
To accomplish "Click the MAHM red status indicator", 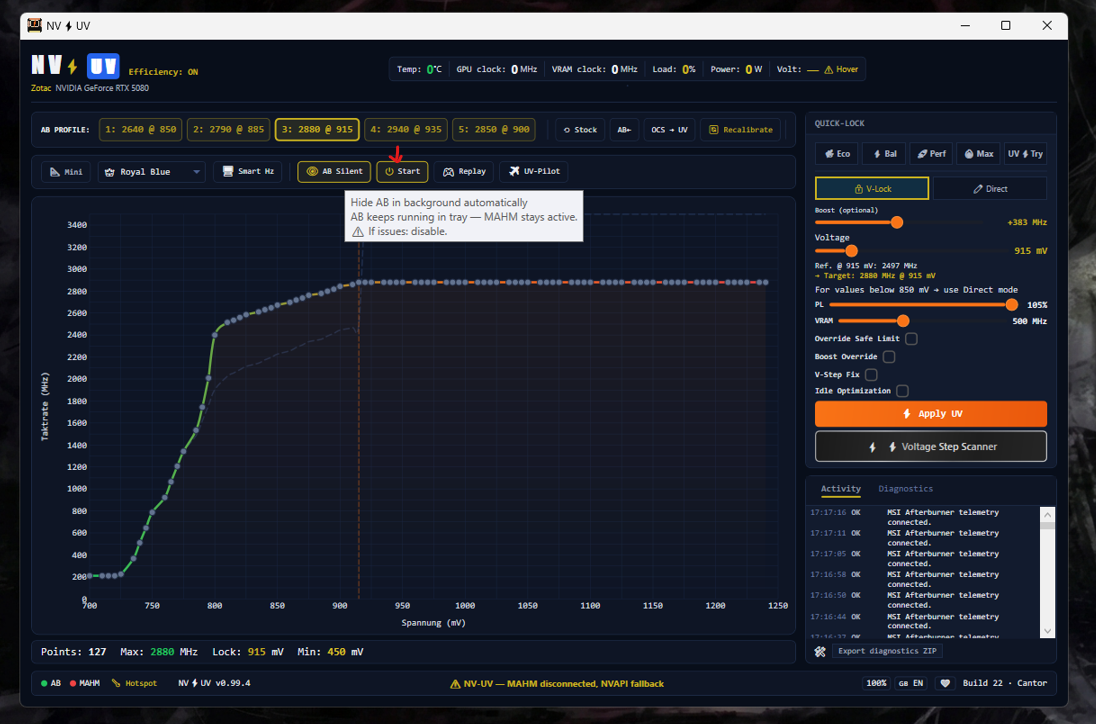I will tap(85, 683).
